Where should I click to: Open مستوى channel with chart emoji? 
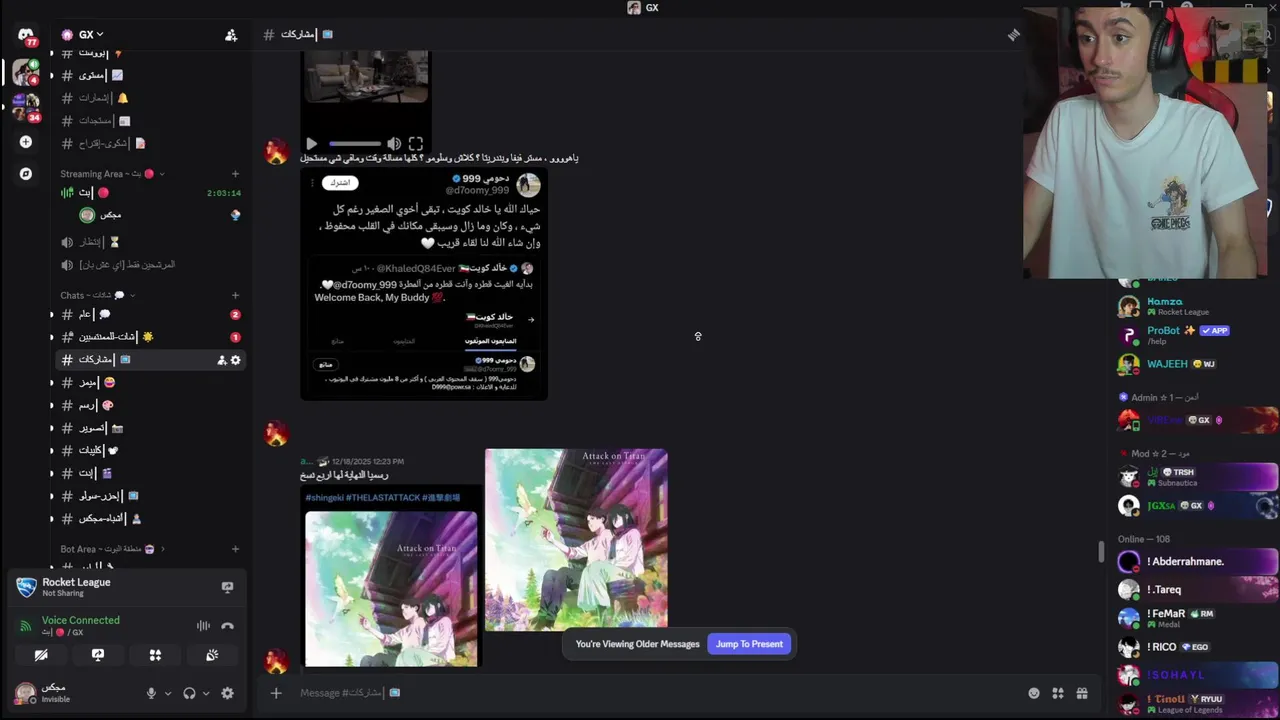[150, 75]
